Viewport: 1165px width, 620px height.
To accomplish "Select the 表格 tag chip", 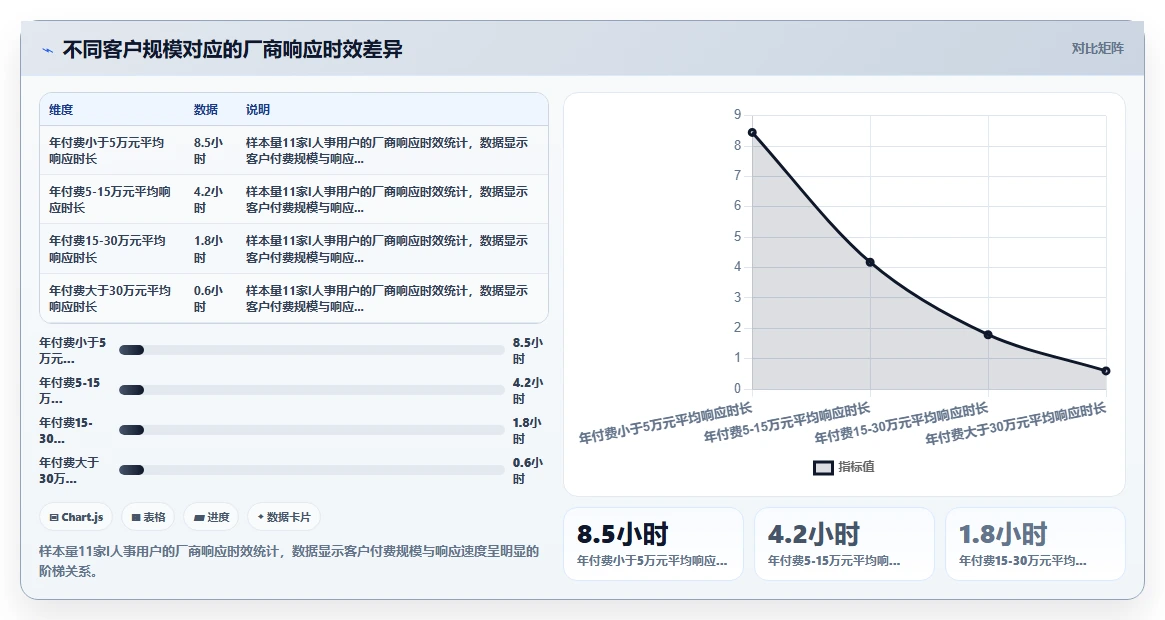I will point(148,517).
